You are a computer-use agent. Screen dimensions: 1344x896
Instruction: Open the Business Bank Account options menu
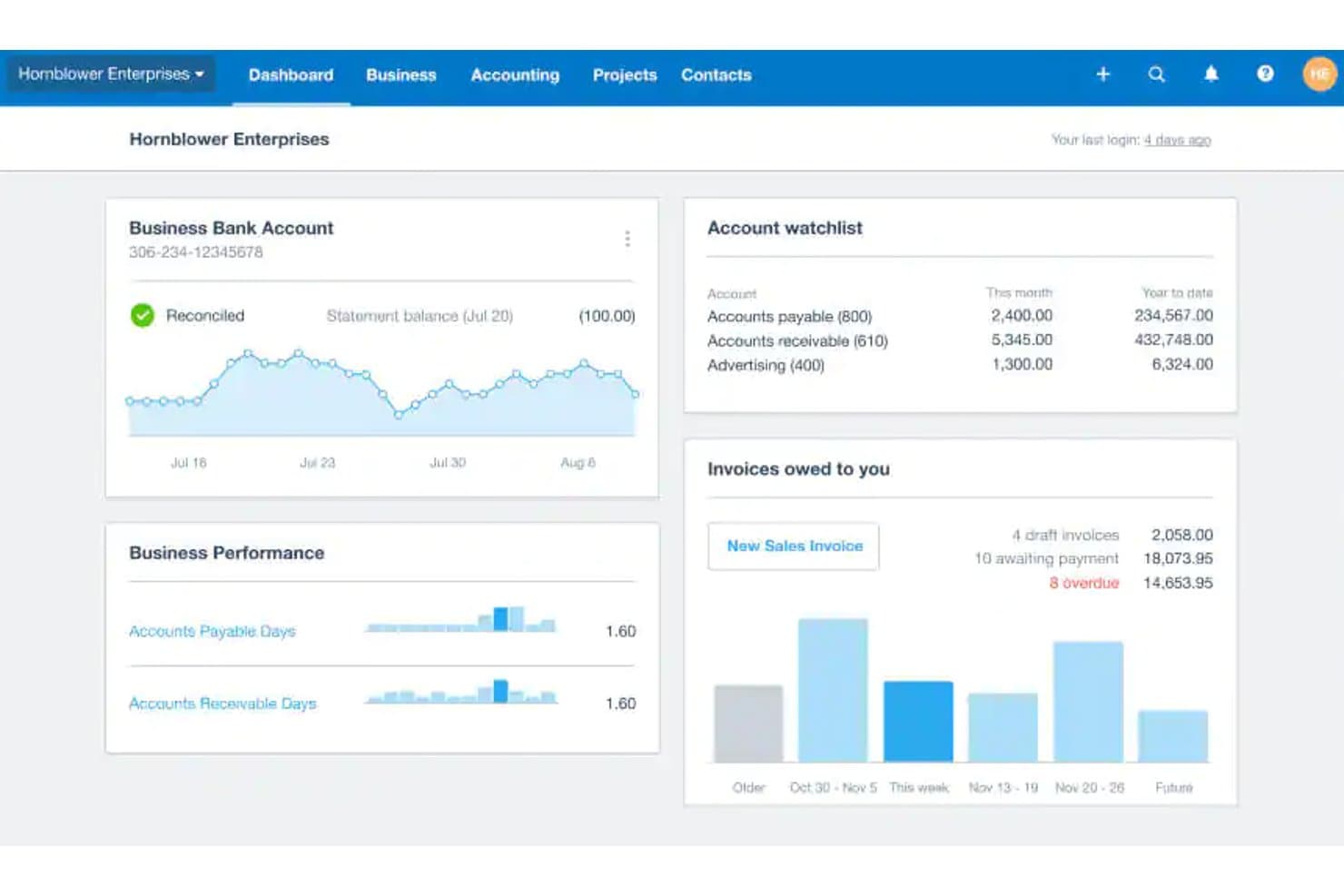coord(628,239)
